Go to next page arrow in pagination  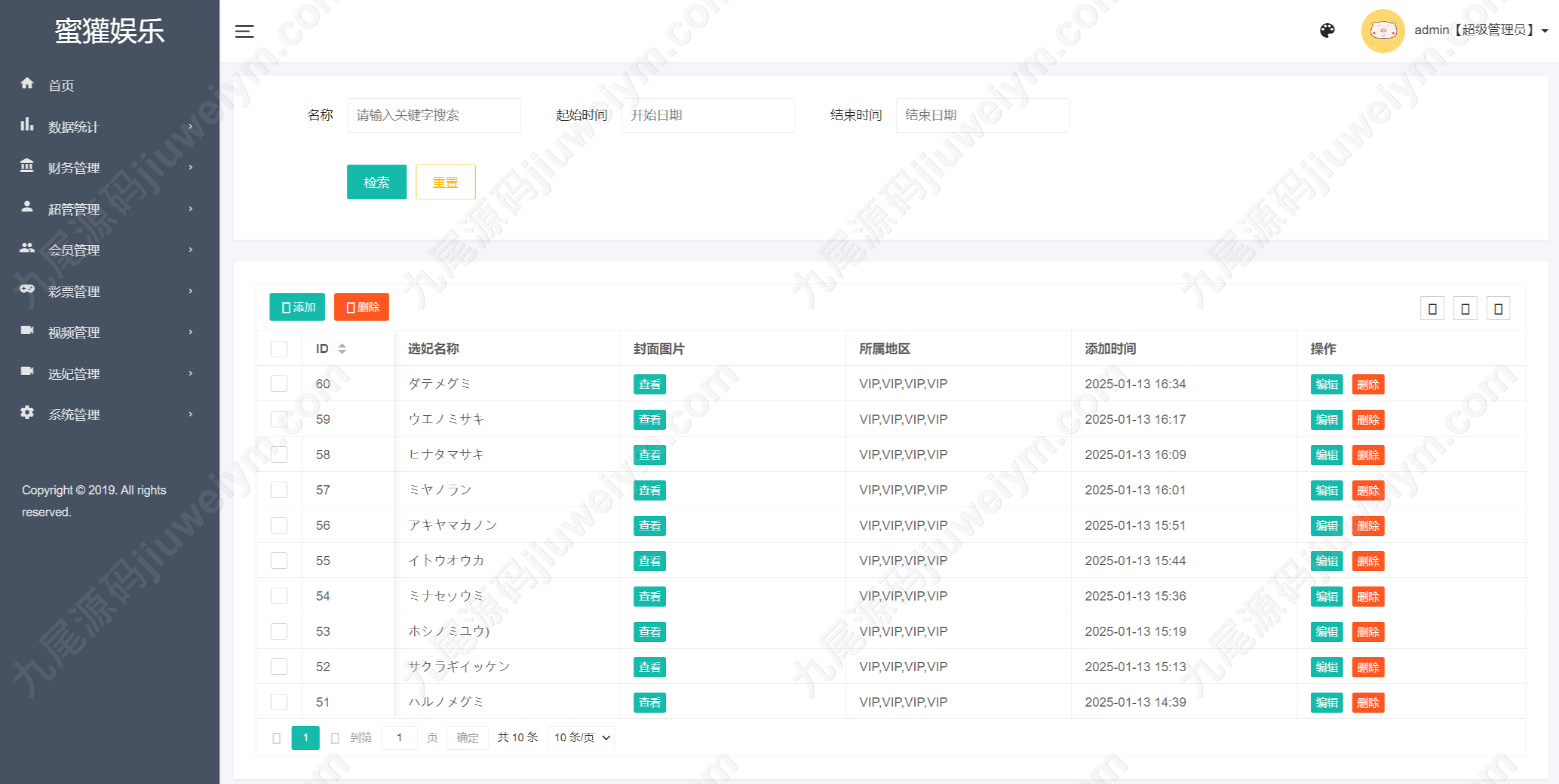coord(335,738)
